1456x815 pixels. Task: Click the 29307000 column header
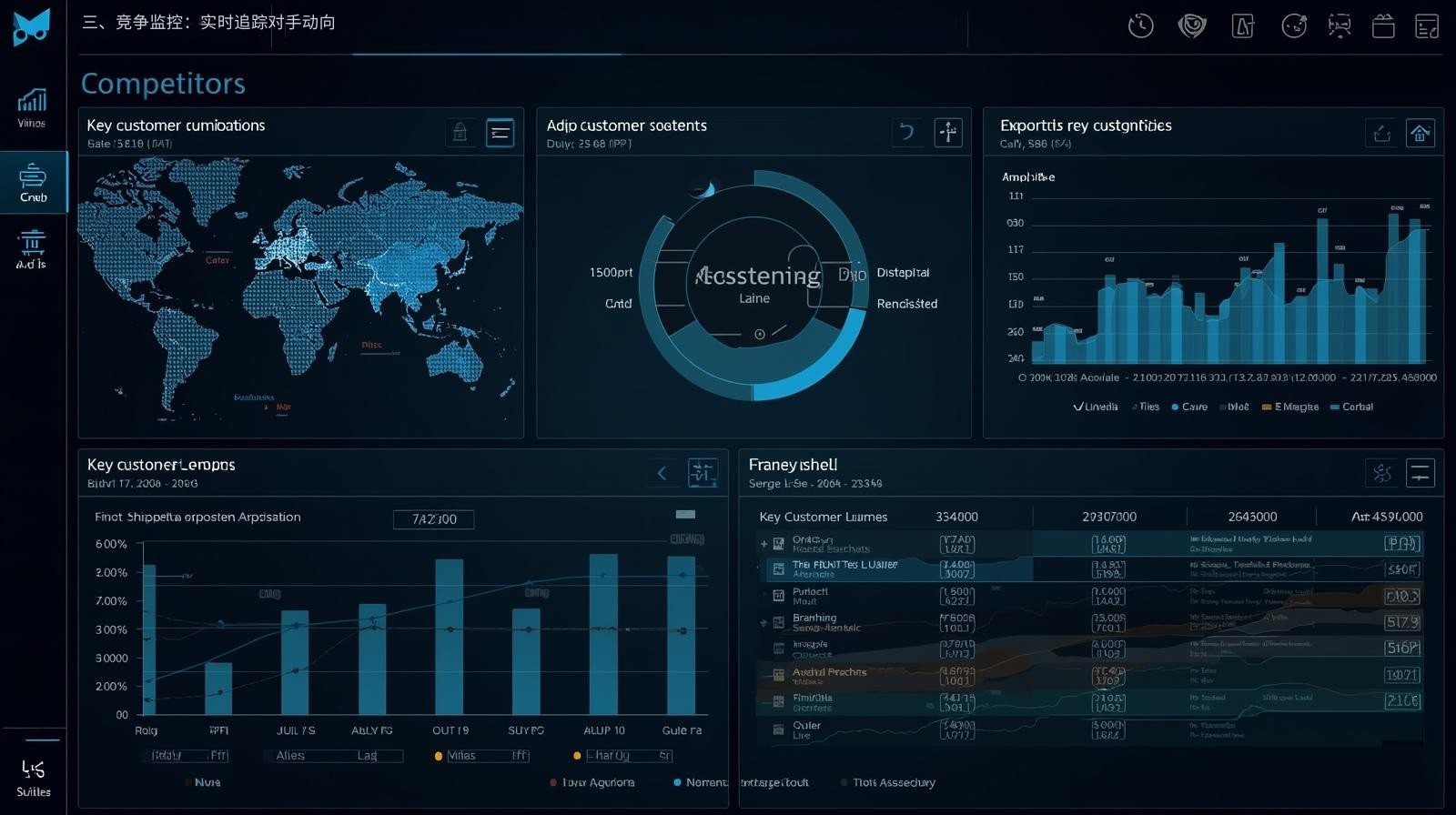coord(1108,517)
